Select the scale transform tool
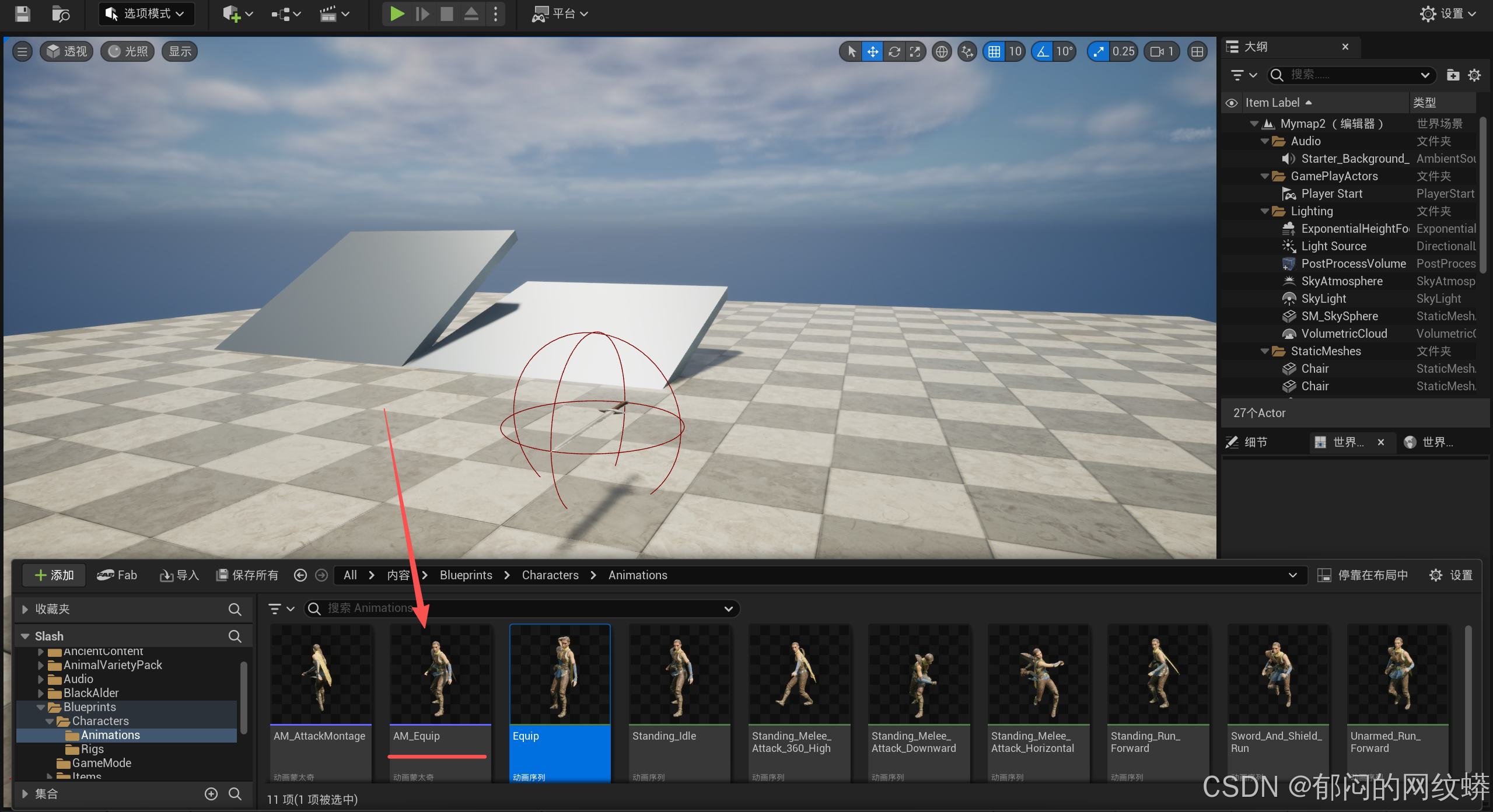The height and width of the screenshot is (812, 1493). click(915, 51)
